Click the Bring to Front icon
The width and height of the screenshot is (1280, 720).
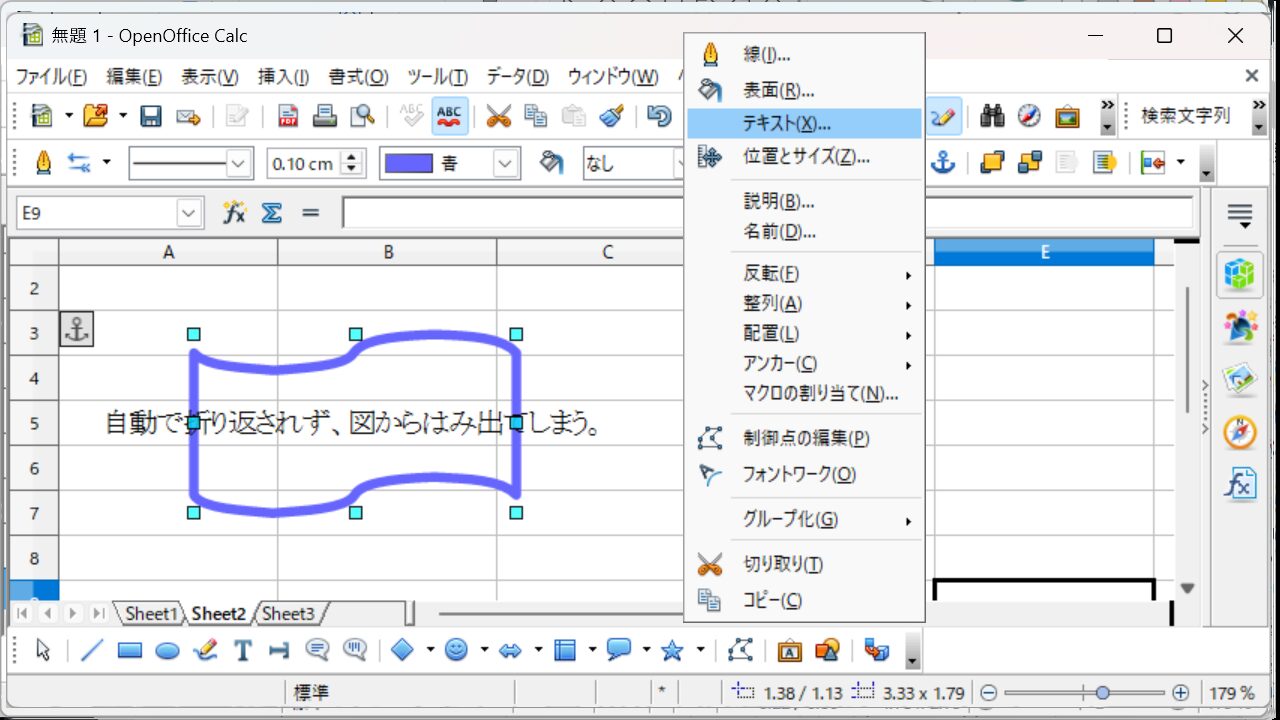[x=992, y=162]
